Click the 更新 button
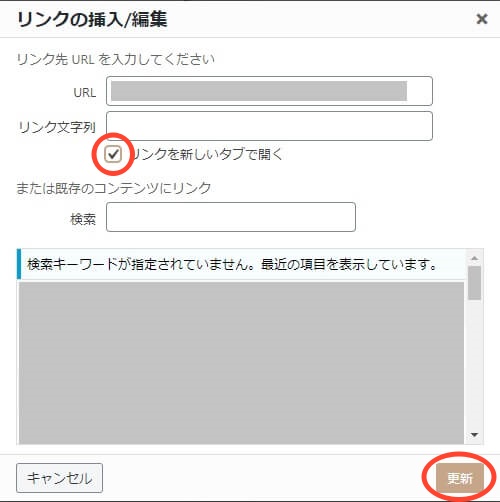 pos(460,478)
